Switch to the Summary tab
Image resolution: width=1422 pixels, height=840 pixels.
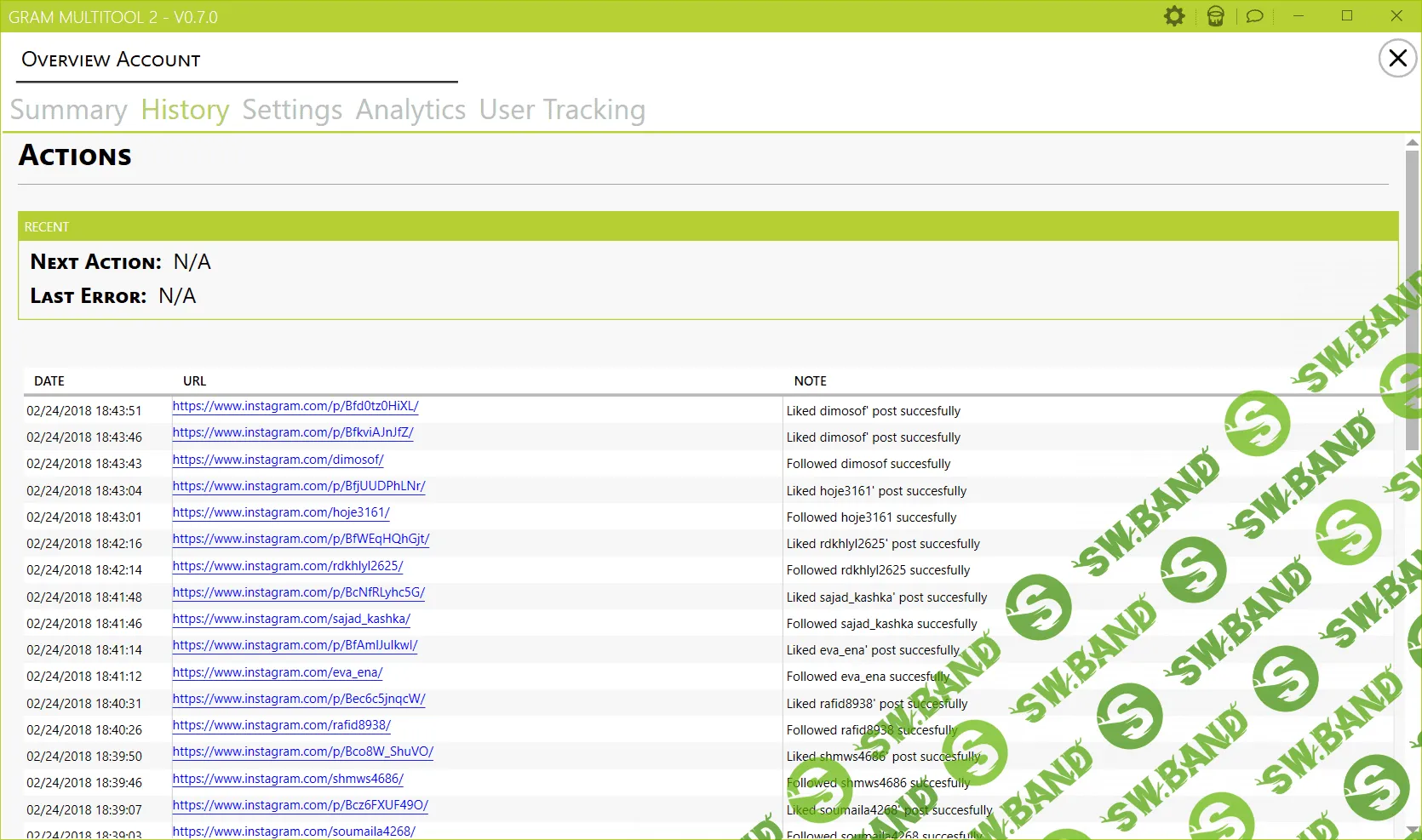coord(68,110)
